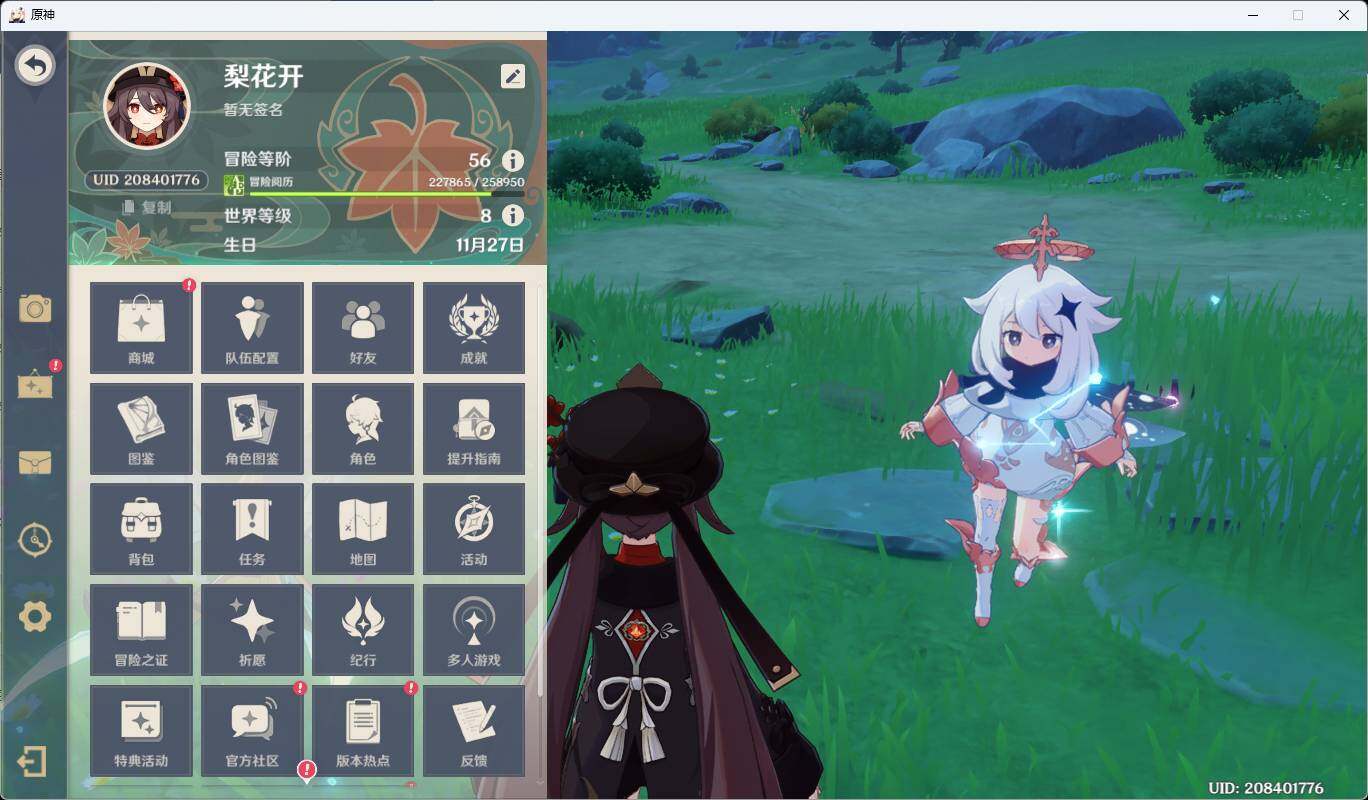Open 多人游戏 co-op mode

tap(474, 631)
